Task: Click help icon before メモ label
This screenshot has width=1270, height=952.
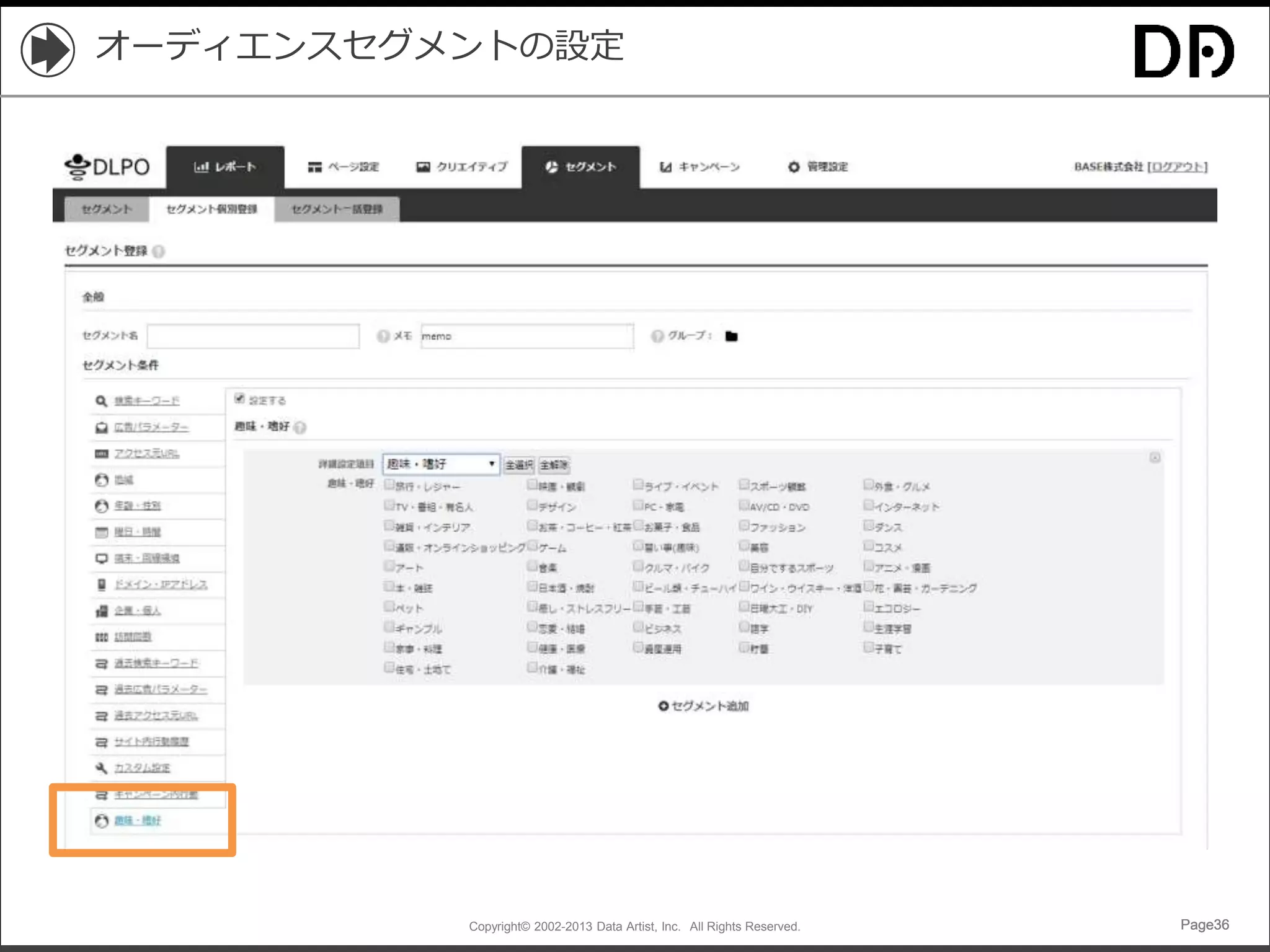Action: coord(383,336)
